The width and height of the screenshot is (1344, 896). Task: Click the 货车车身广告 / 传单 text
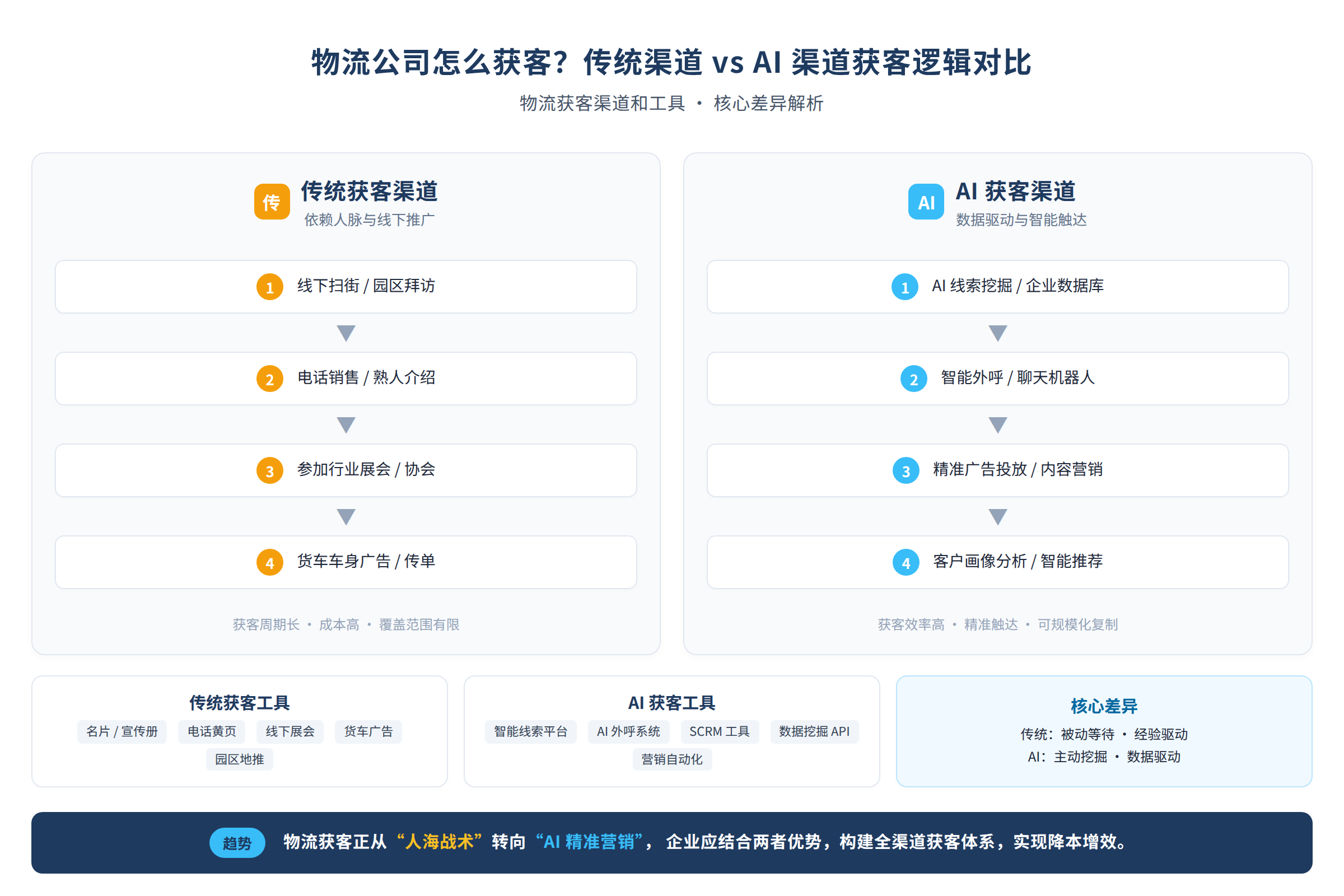point(366,561)
